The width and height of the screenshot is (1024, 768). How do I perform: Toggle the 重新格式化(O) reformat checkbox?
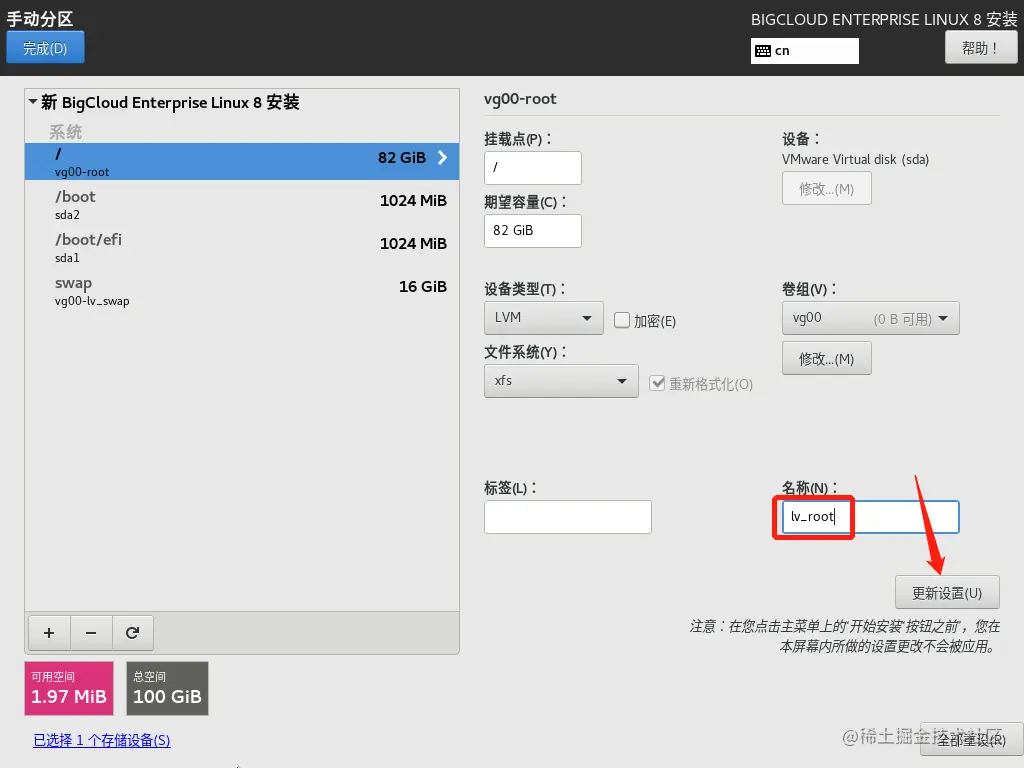(x=657, y=383)
